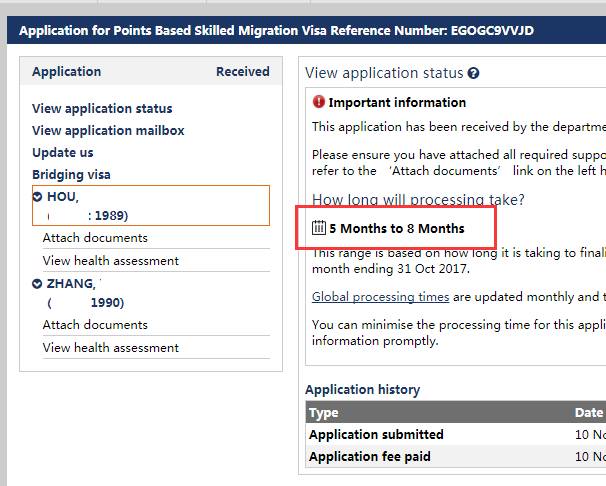
Task: Open Attach documents under ZHANG
Action: coord(95,325)
